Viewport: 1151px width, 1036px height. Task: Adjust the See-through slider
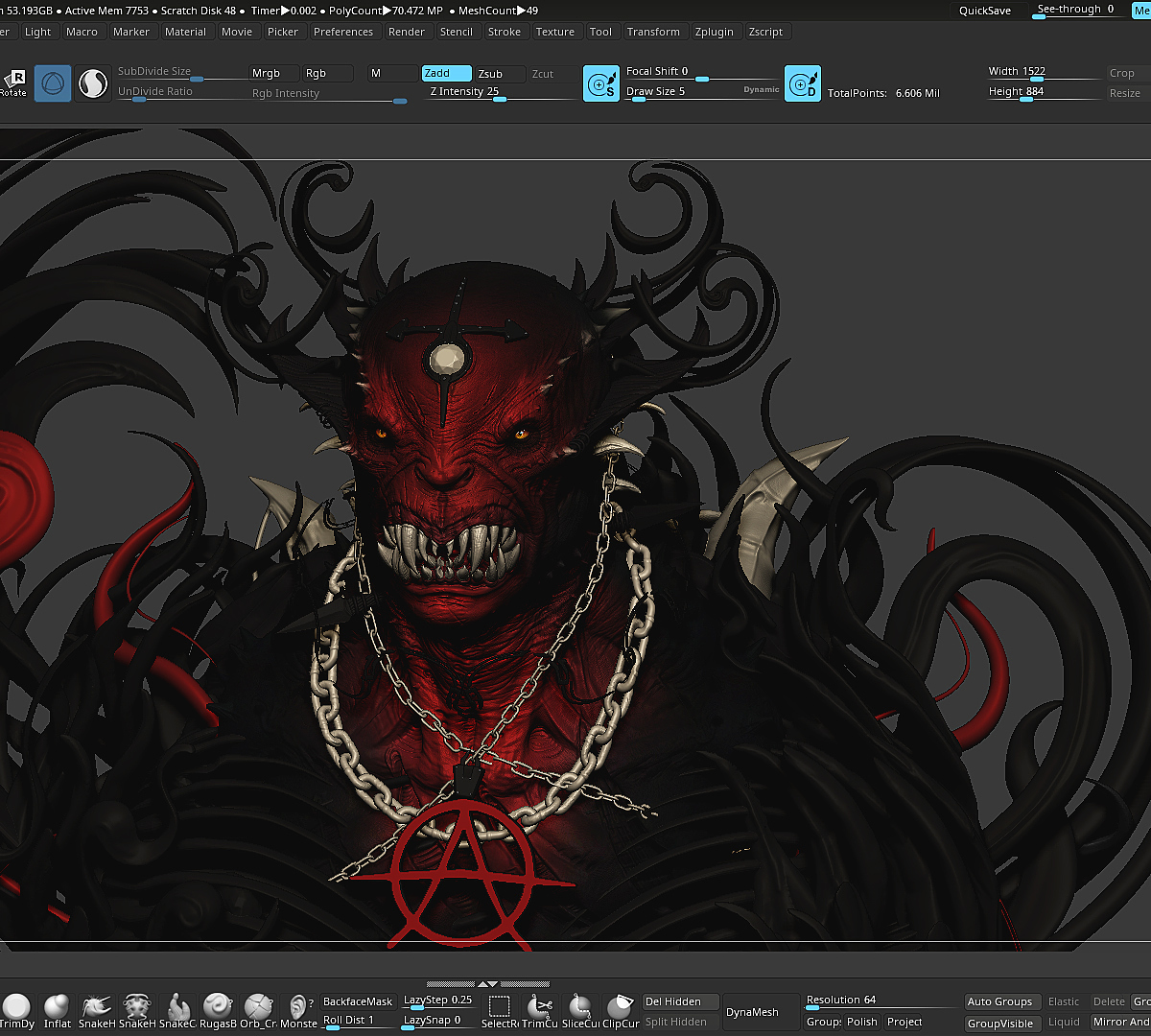(x=1076, y=11)
